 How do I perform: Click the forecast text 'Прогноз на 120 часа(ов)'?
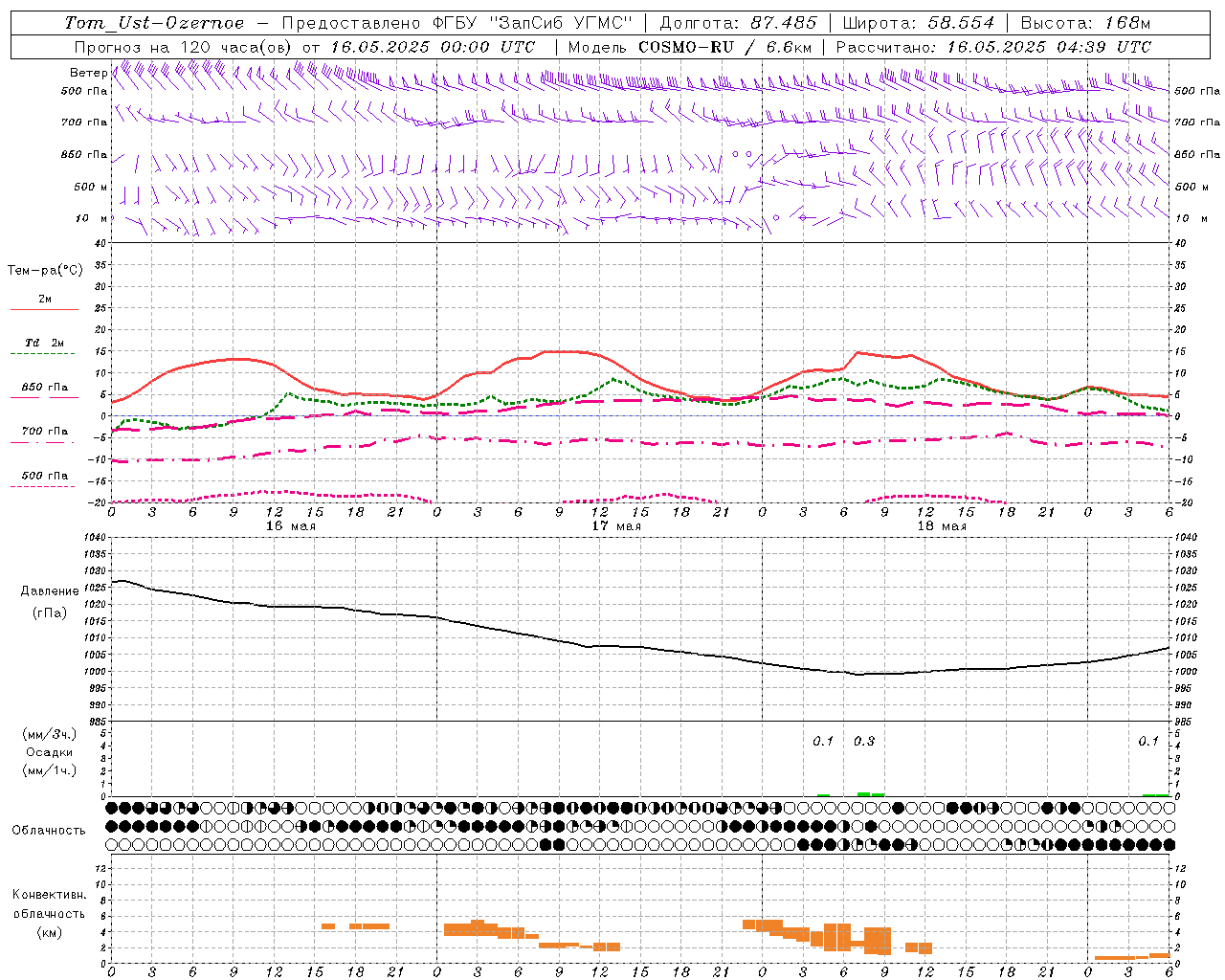[x=184, y=47]
